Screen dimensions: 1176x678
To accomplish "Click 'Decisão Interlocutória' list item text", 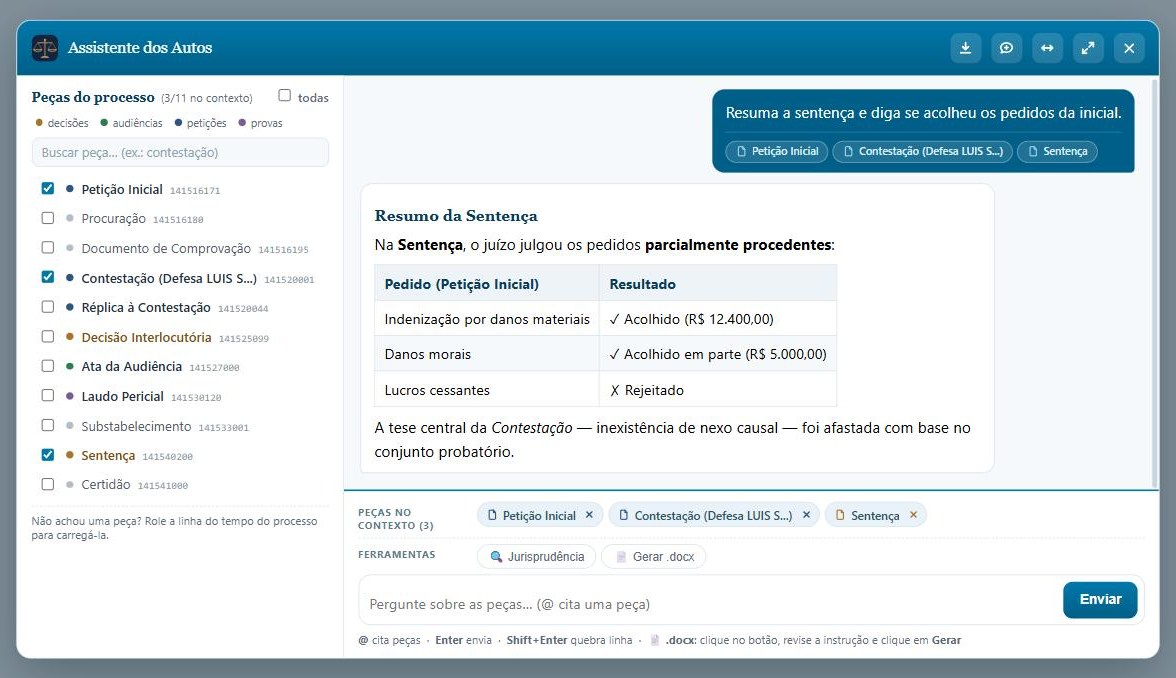I will click(x=146, y=338).
